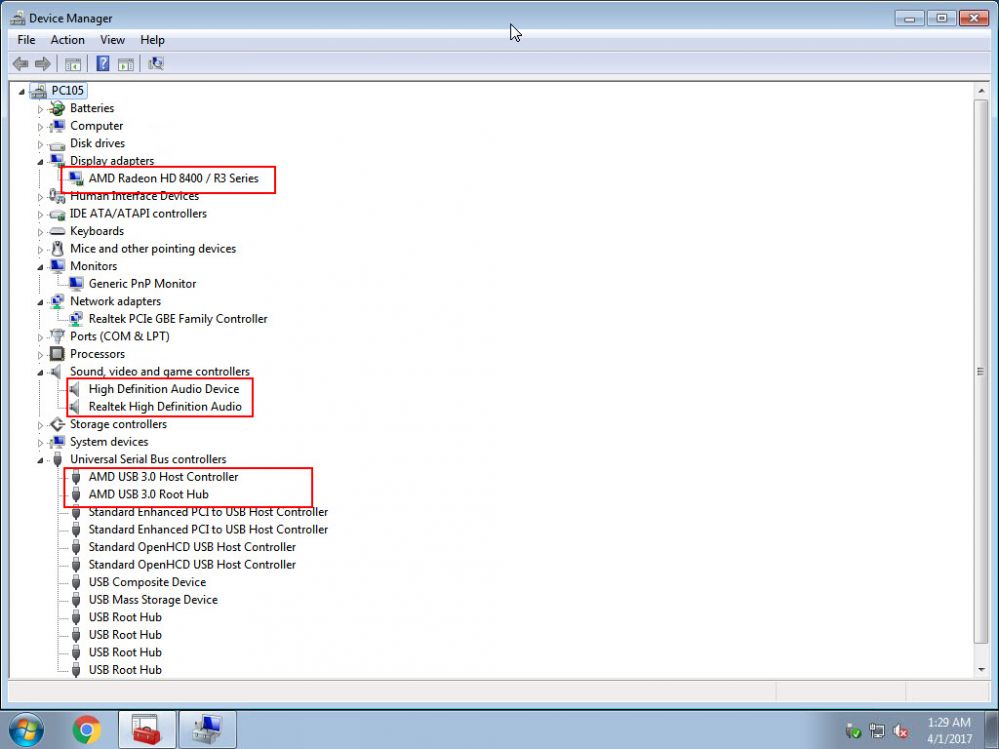
Task: Click the network tray icon
Action: [x=877, y=731]
